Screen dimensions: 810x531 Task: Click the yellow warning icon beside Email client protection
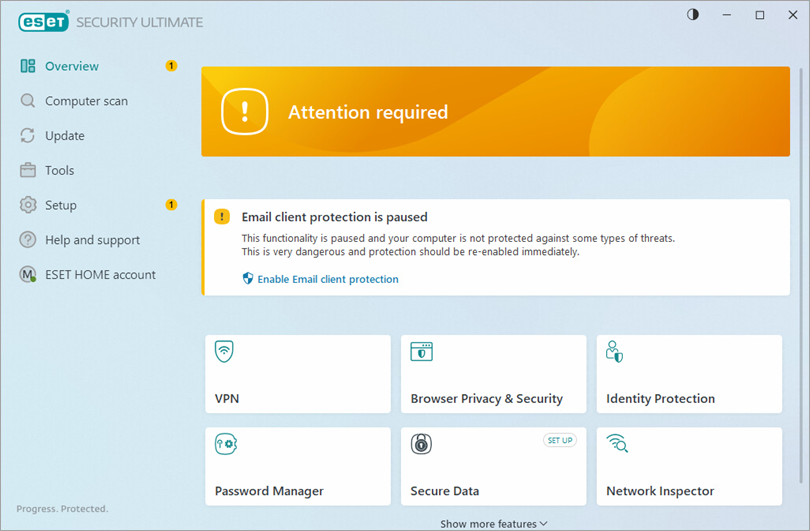click(x=222, y=217)
